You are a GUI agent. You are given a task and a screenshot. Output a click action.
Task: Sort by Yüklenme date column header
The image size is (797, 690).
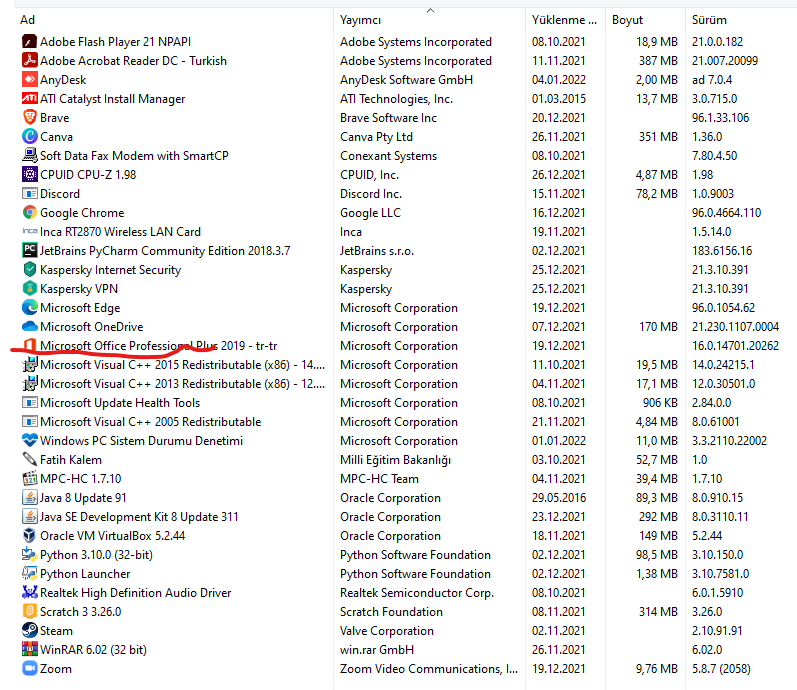click(564, 20)
